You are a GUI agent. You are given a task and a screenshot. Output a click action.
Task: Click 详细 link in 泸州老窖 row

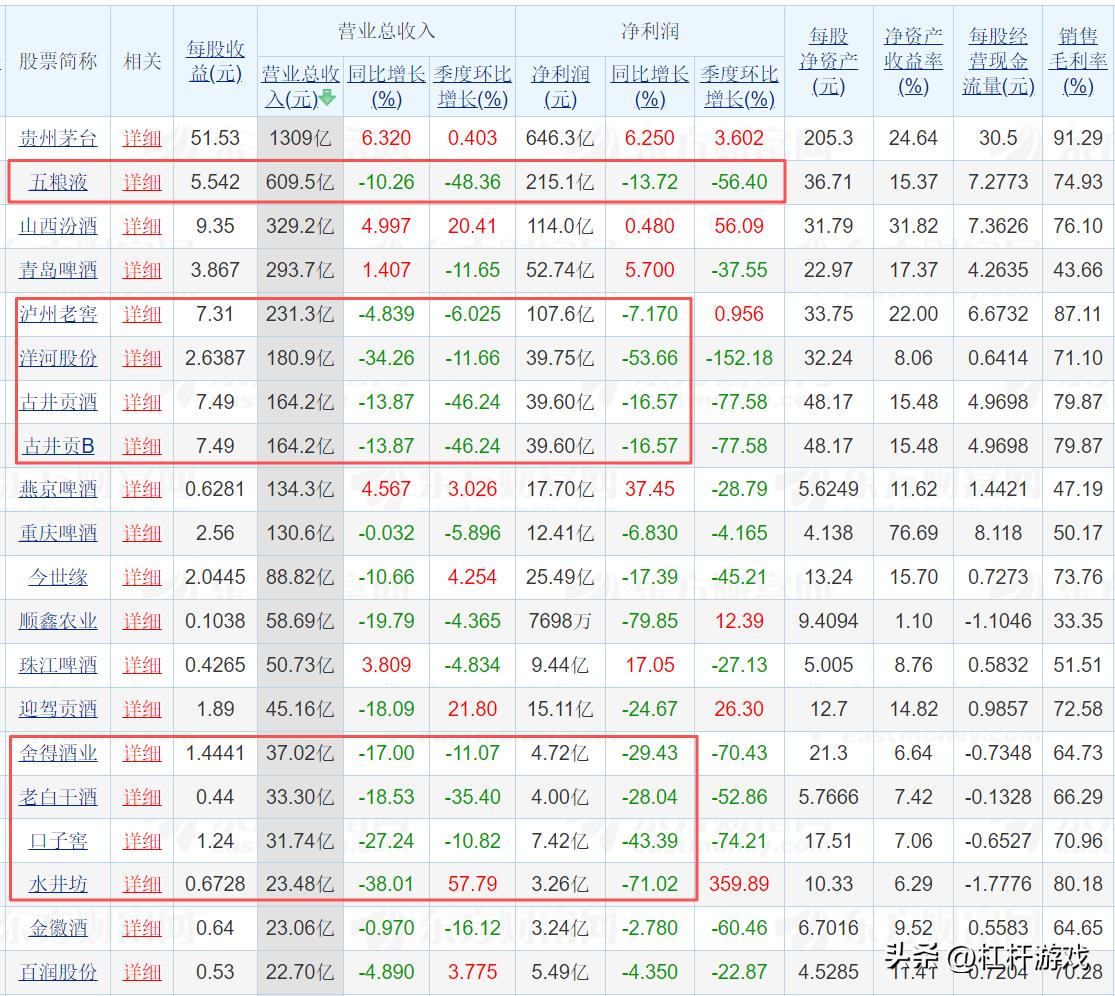(x=142, y=314)
